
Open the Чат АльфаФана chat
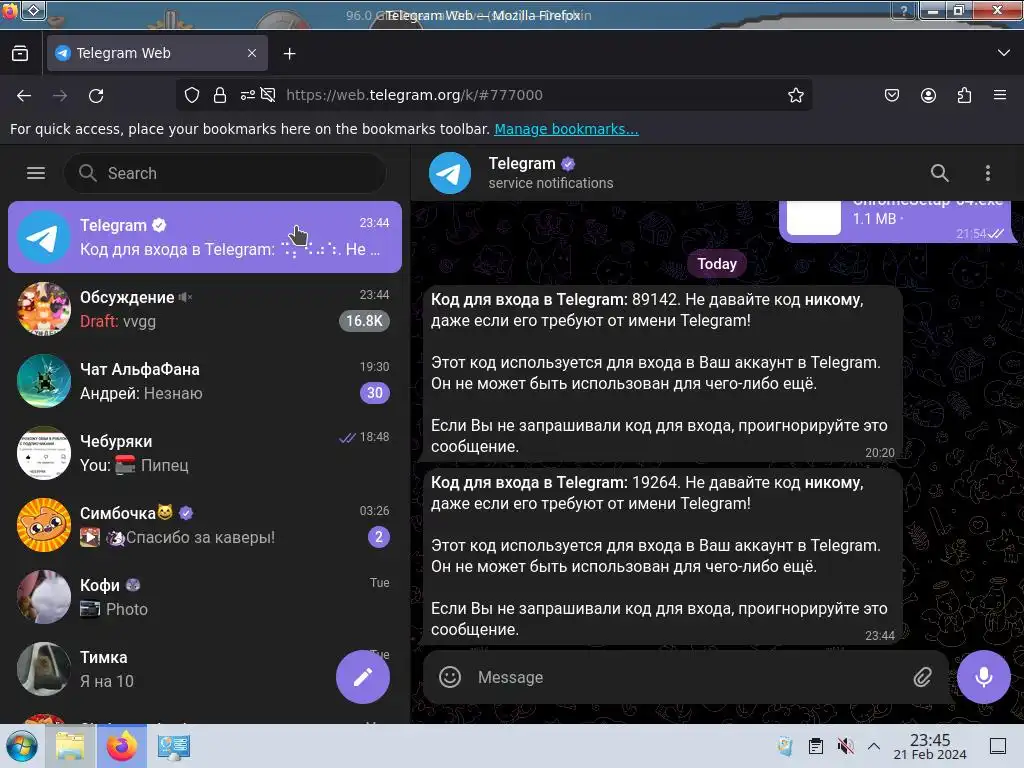[x=205, y=381]
